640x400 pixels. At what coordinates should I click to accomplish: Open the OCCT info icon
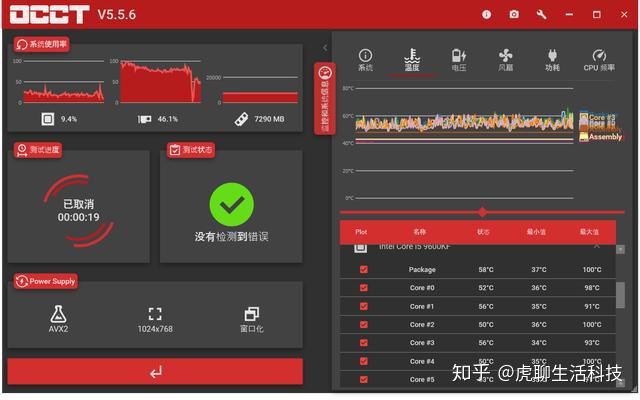coord(486,15)
